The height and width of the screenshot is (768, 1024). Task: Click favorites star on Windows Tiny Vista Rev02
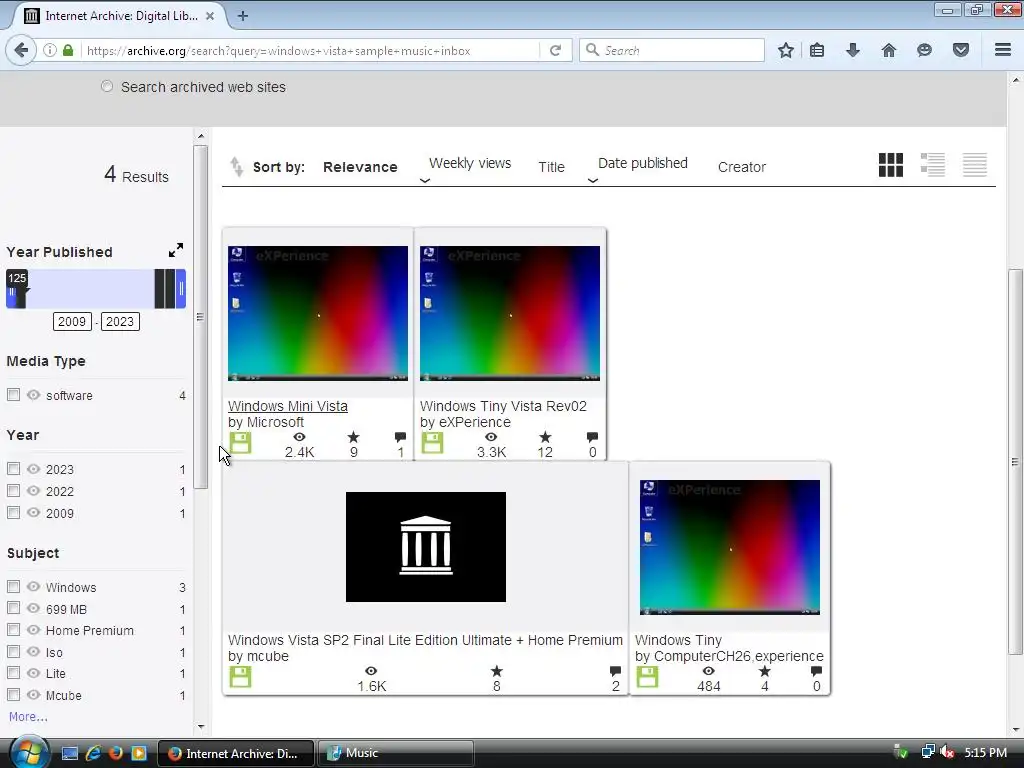click(x=545, y=437)
